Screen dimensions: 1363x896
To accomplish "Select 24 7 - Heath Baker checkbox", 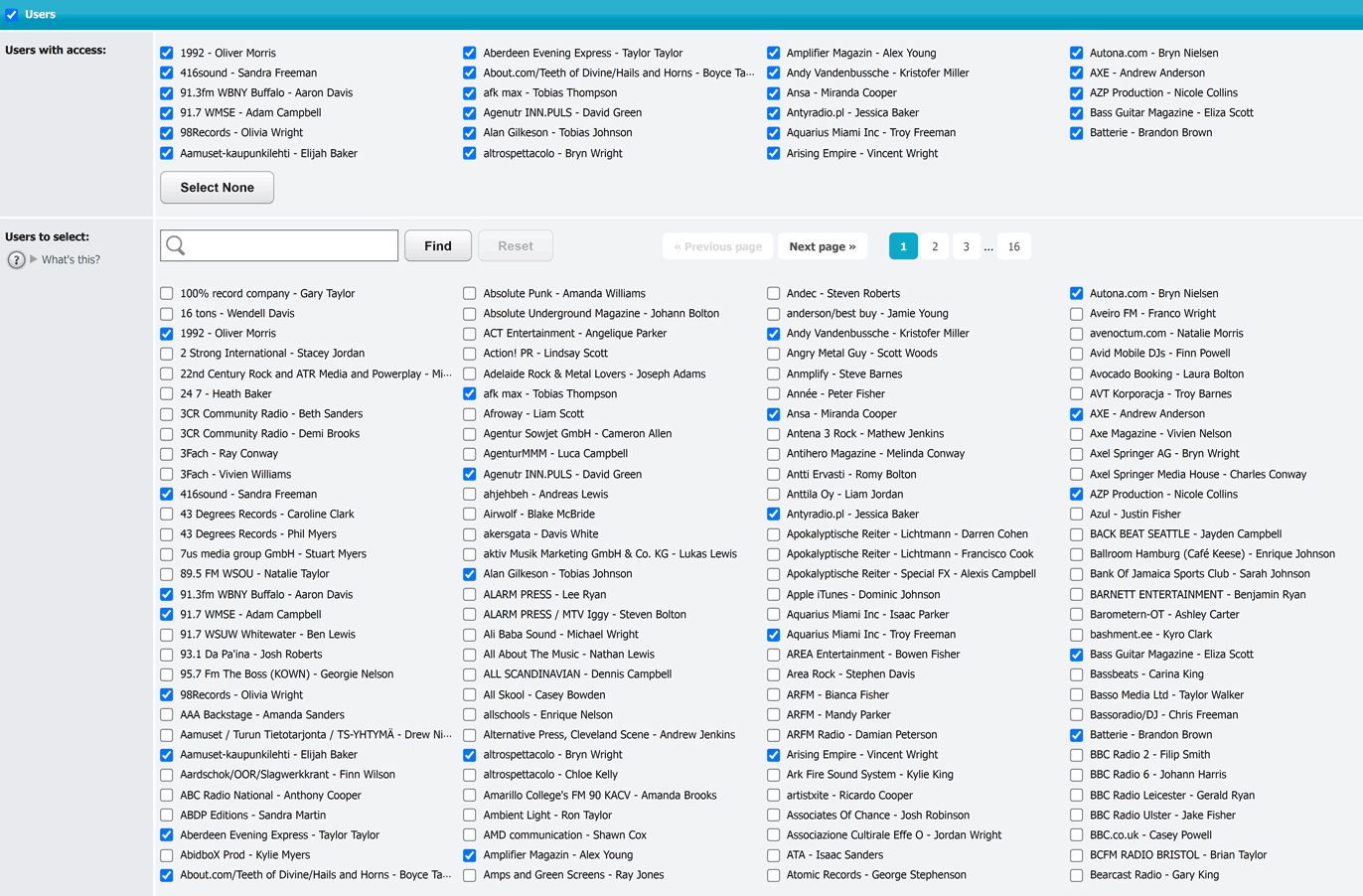I will [x=167, y=394].
